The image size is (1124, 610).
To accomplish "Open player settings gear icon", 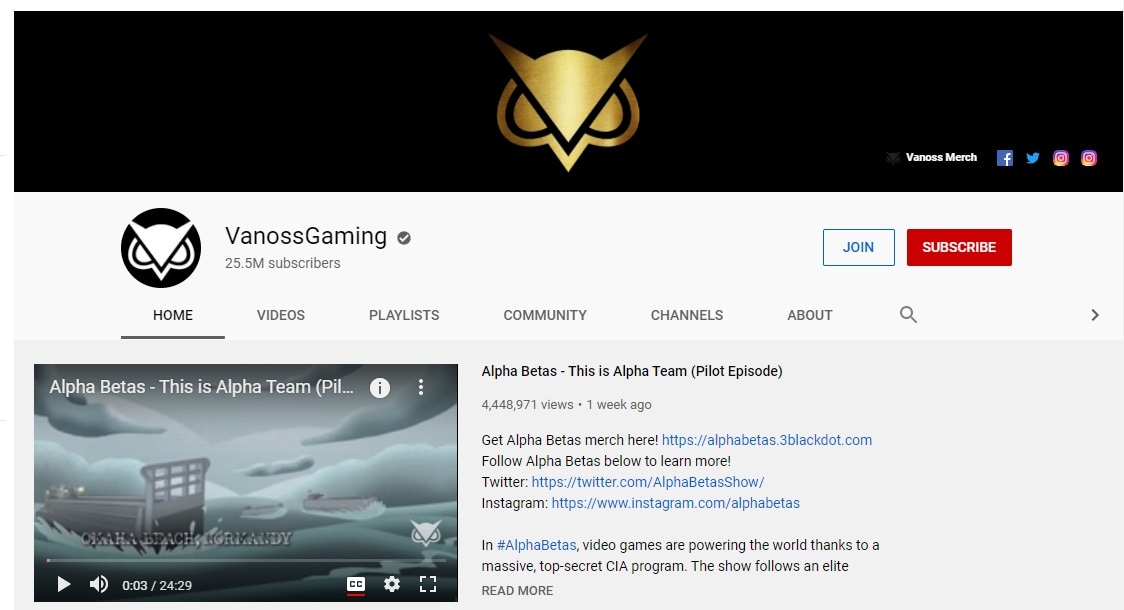I will [x=391, y=584].
